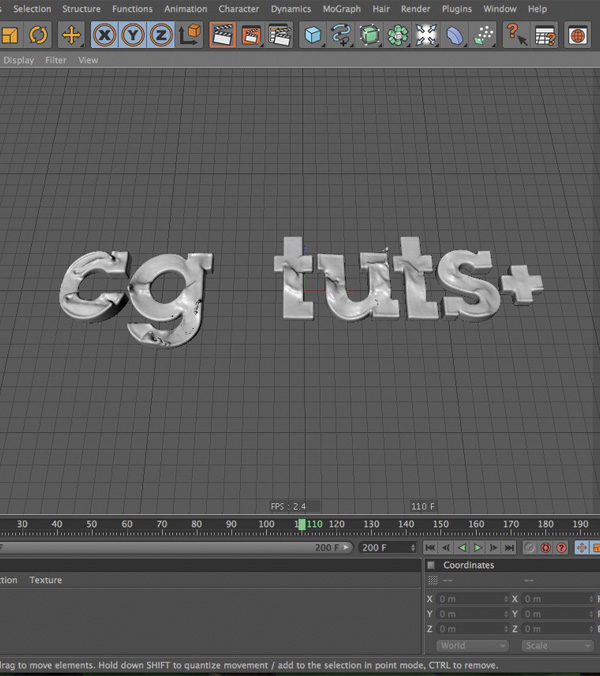Open Render Settings icon
The image size is (600, 676).
coord(279,35)
